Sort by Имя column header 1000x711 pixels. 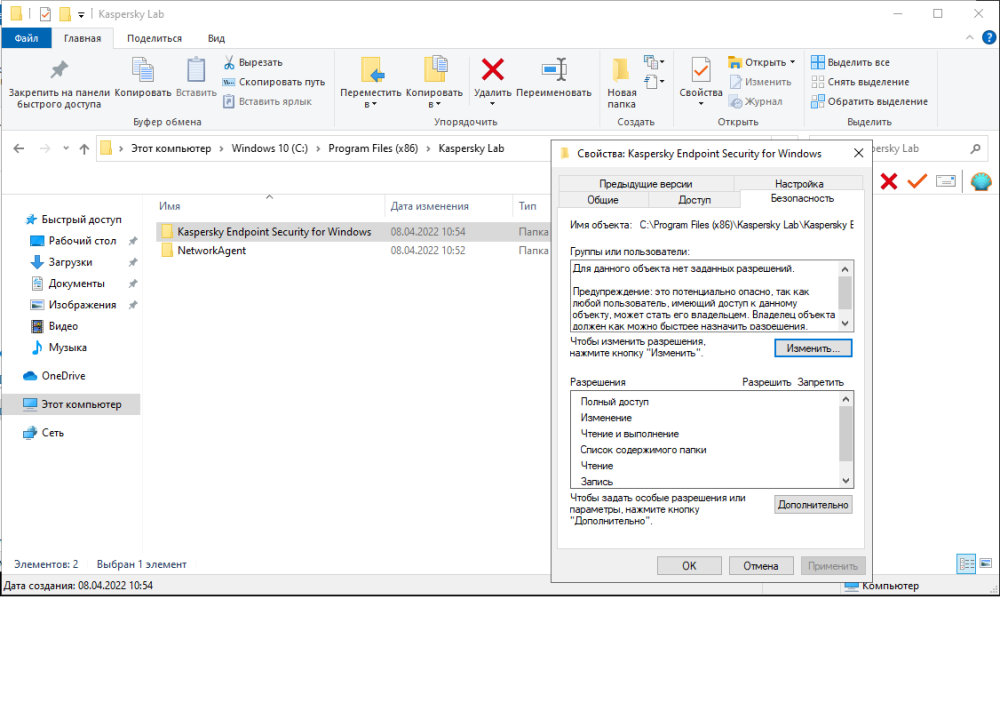pos(170,206)
